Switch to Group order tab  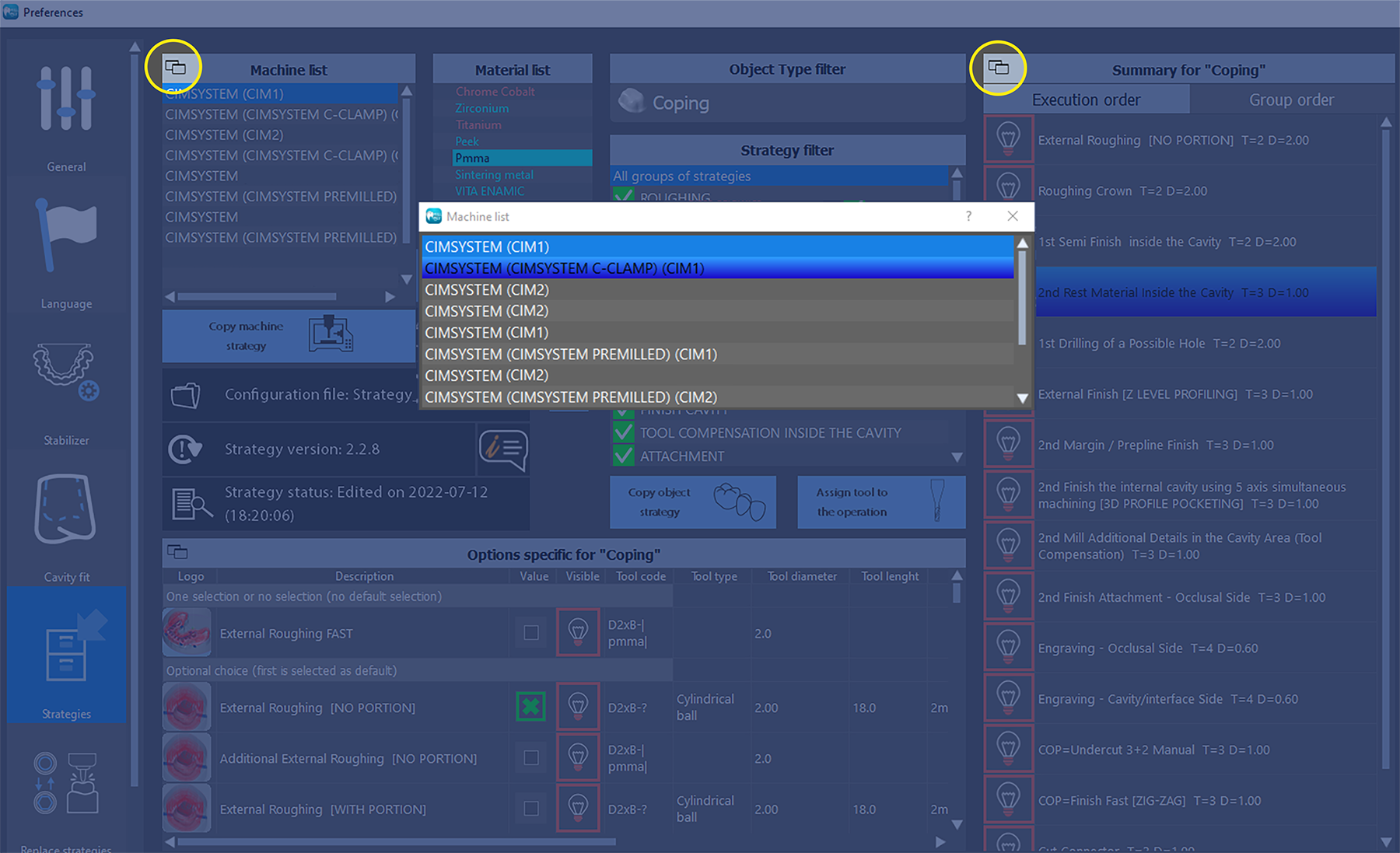(1291, 100)
